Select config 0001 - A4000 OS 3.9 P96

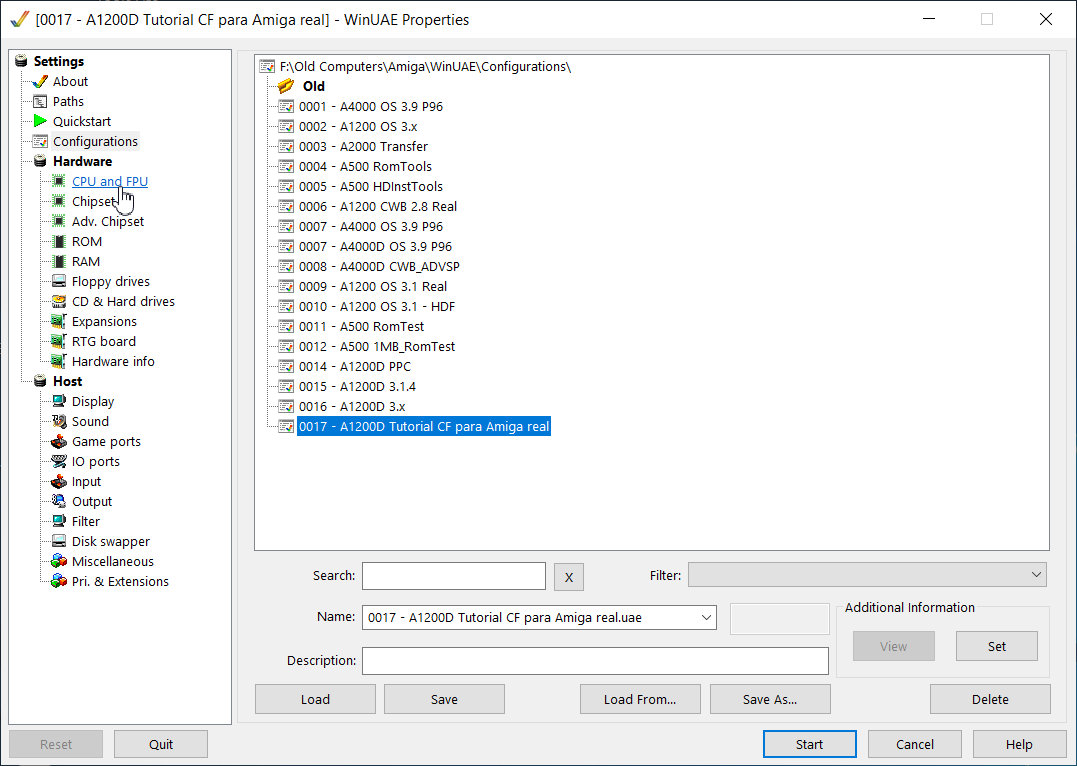click(x=371, y=106)
